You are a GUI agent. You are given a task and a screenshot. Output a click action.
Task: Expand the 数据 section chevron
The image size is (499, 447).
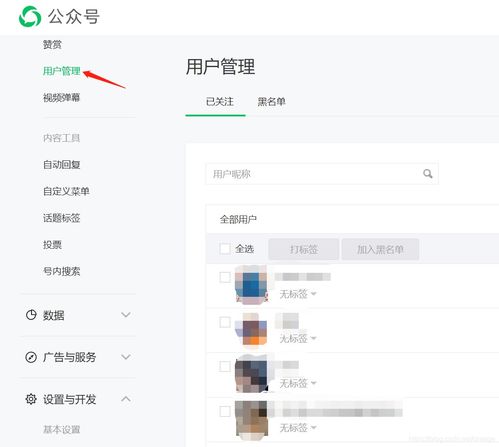tap(126, 315)
